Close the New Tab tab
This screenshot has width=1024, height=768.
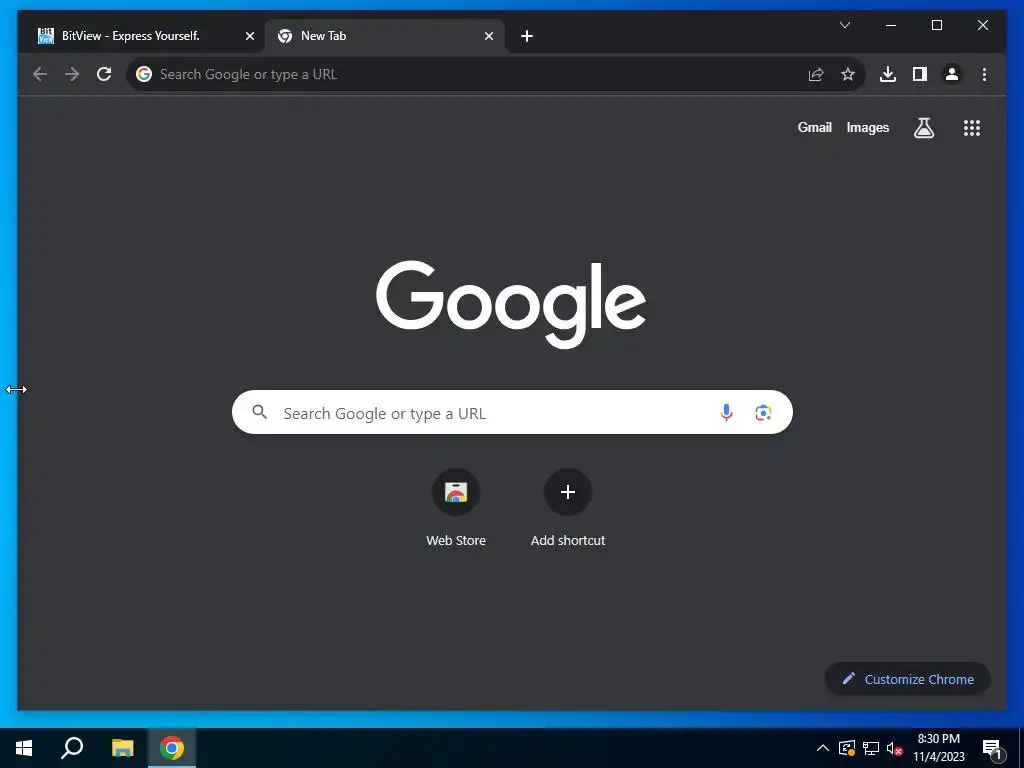pos(488,36)
